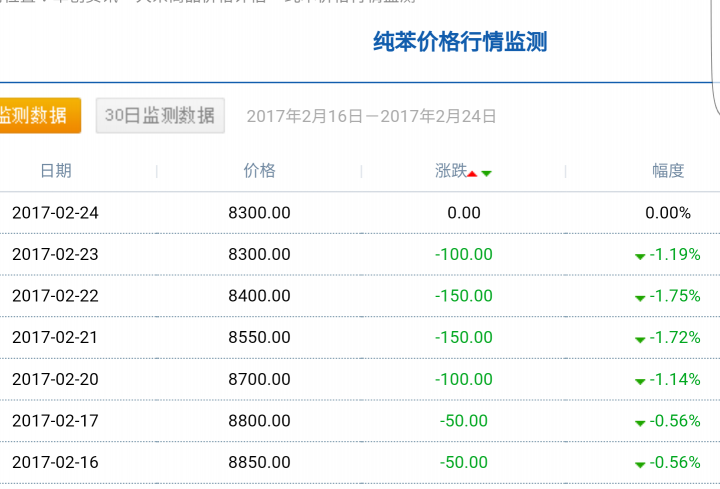Open the 30日监测数据 tab
Screen dimensions: 720x489
tap(160, 115)
